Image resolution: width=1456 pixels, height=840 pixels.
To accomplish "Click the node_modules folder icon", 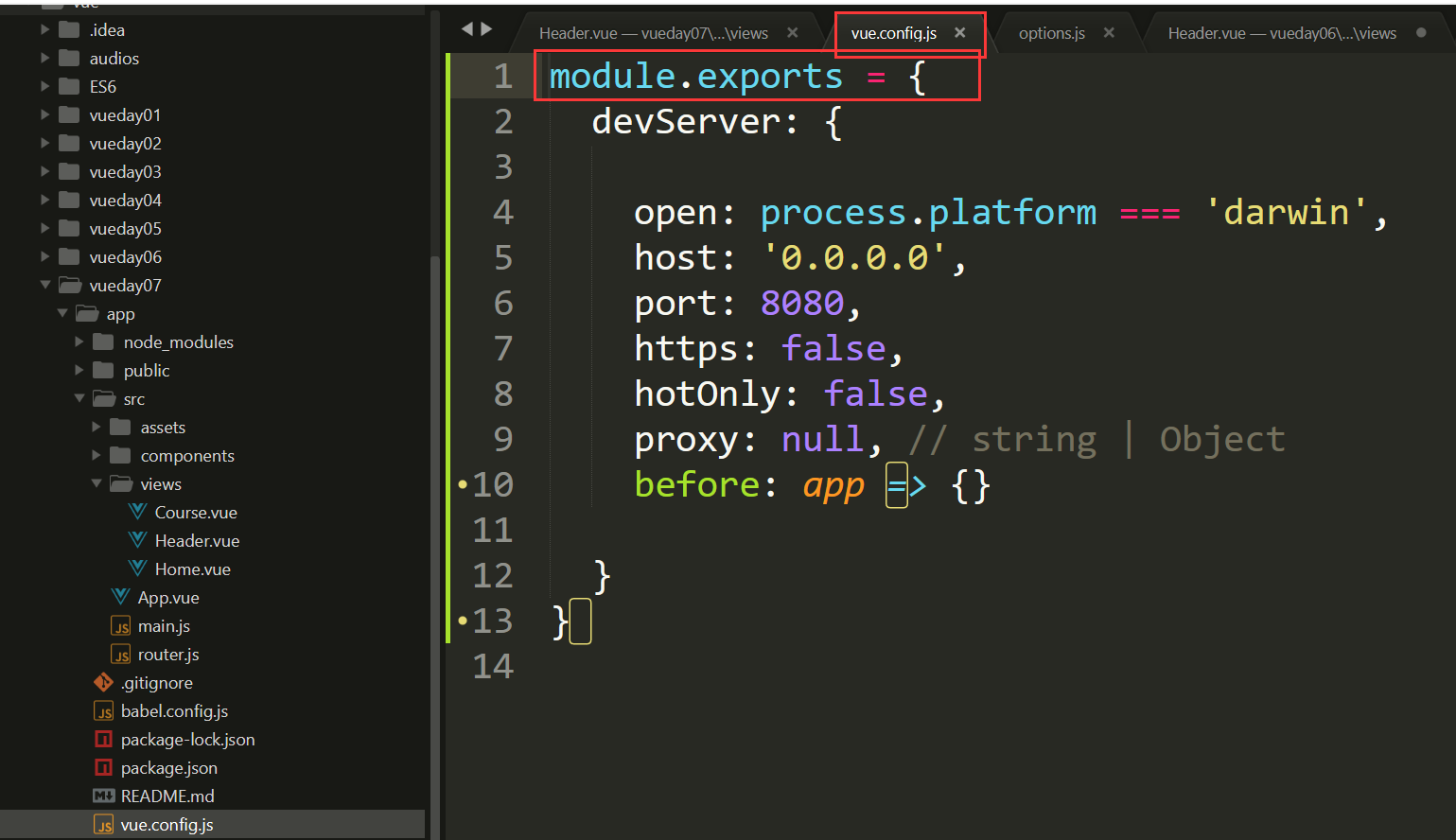I will coord(103,341).
